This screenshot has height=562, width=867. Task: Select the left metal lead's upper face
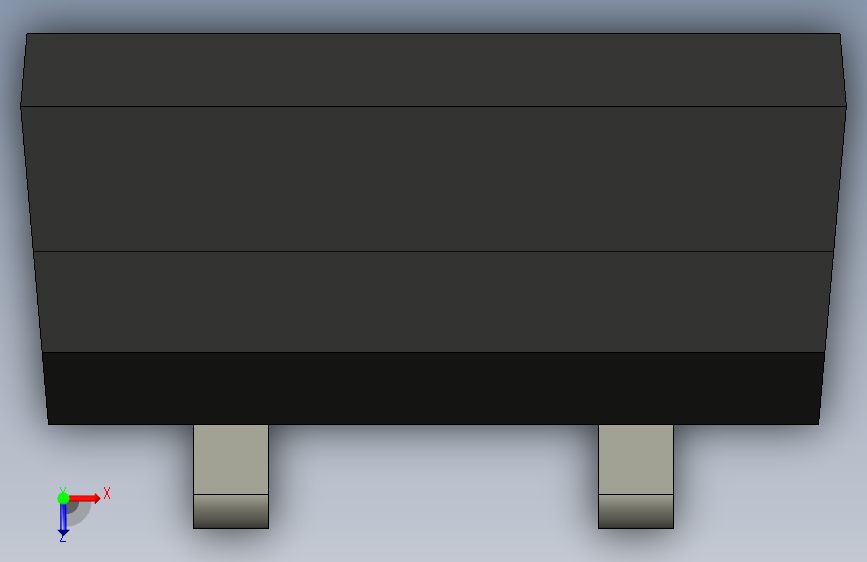[231, 459]
